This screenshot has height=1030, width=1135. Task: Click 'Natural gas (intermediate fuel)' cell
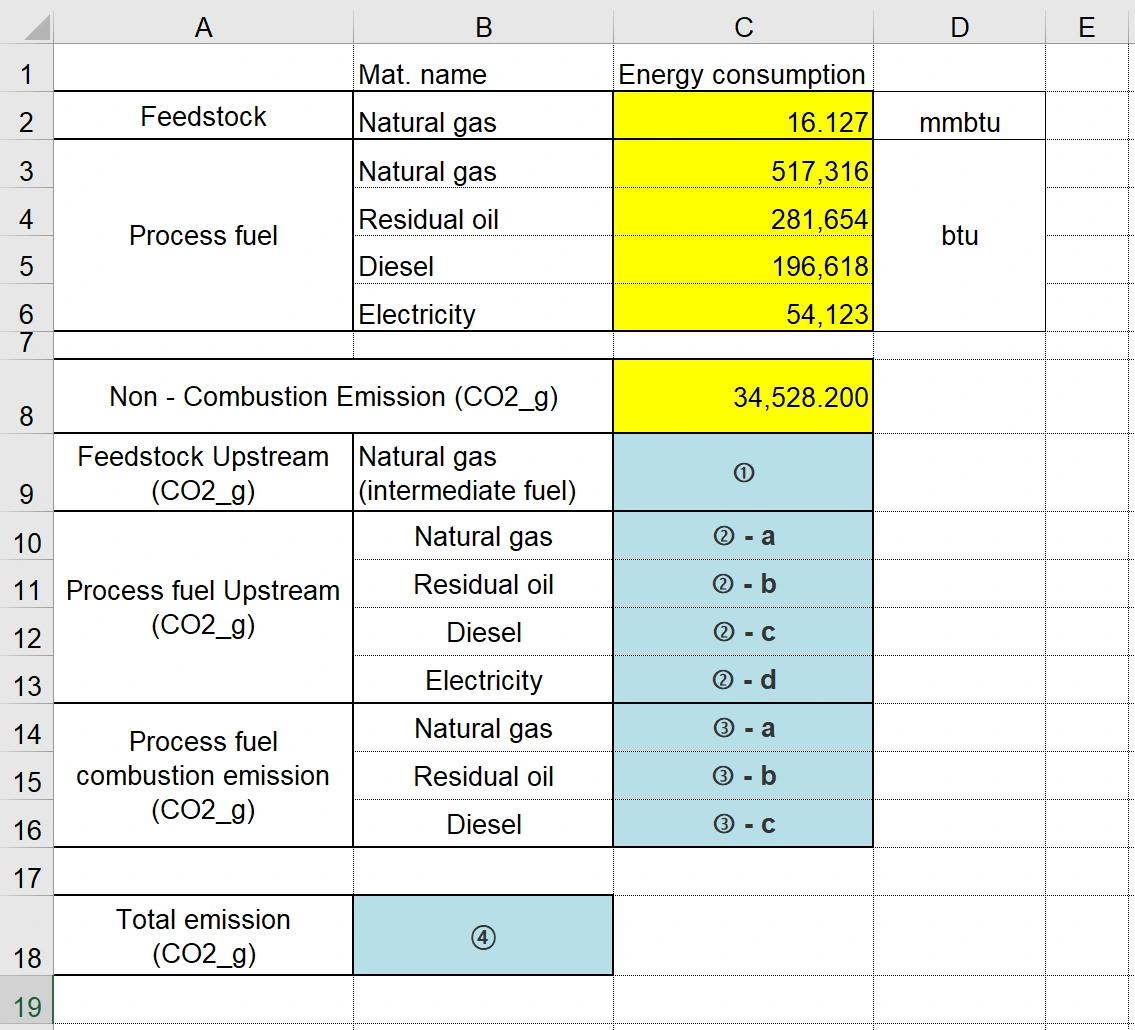click(484, 473)
